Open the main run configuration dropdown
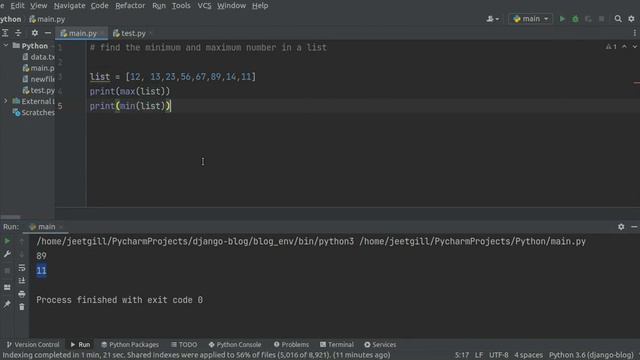Viewport: 640px width, 360px height. coord(531,19)
